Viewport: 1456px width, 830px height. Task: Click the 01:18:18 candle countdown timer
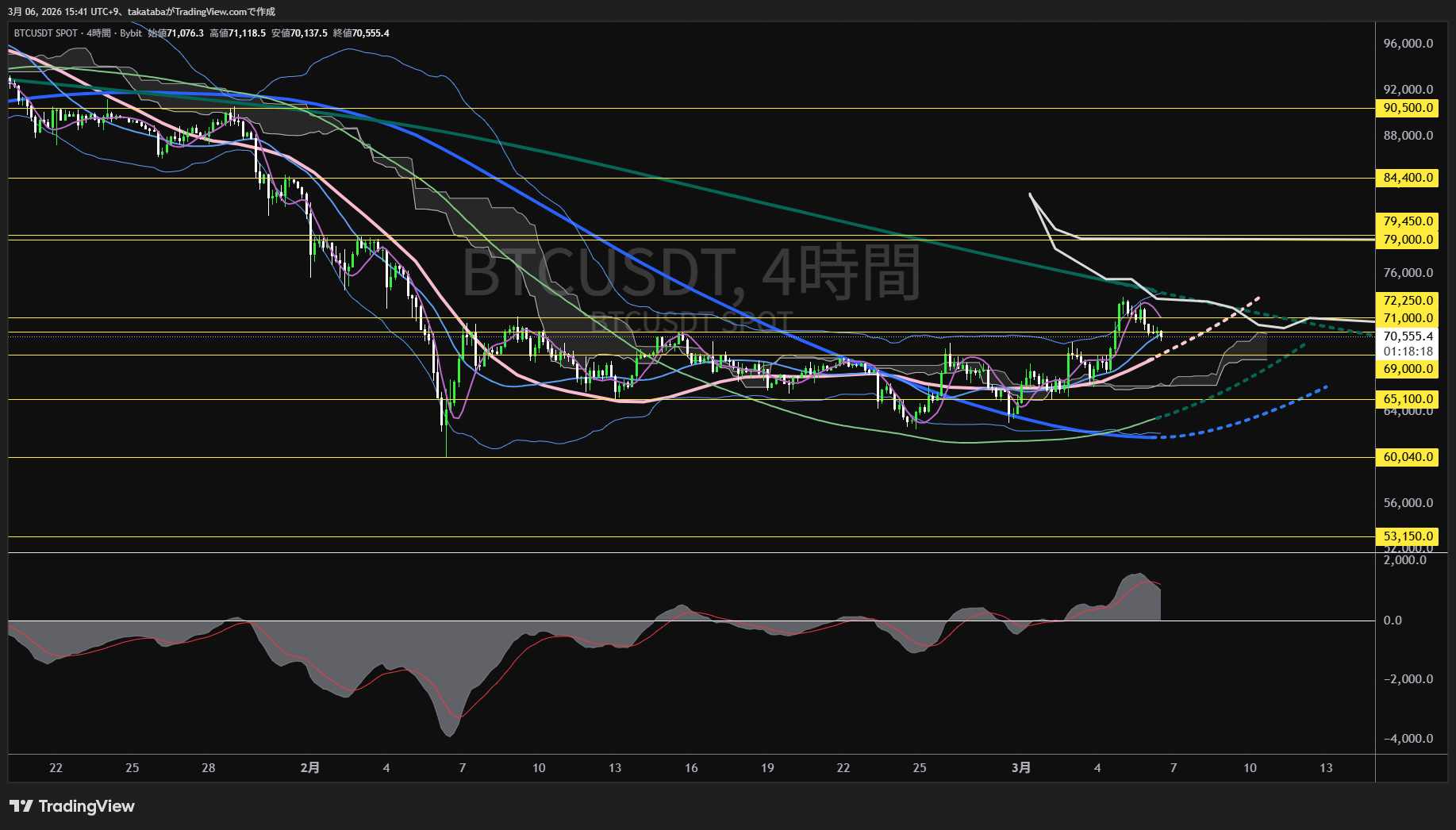pyautogui.click(x=1408, y=352)
